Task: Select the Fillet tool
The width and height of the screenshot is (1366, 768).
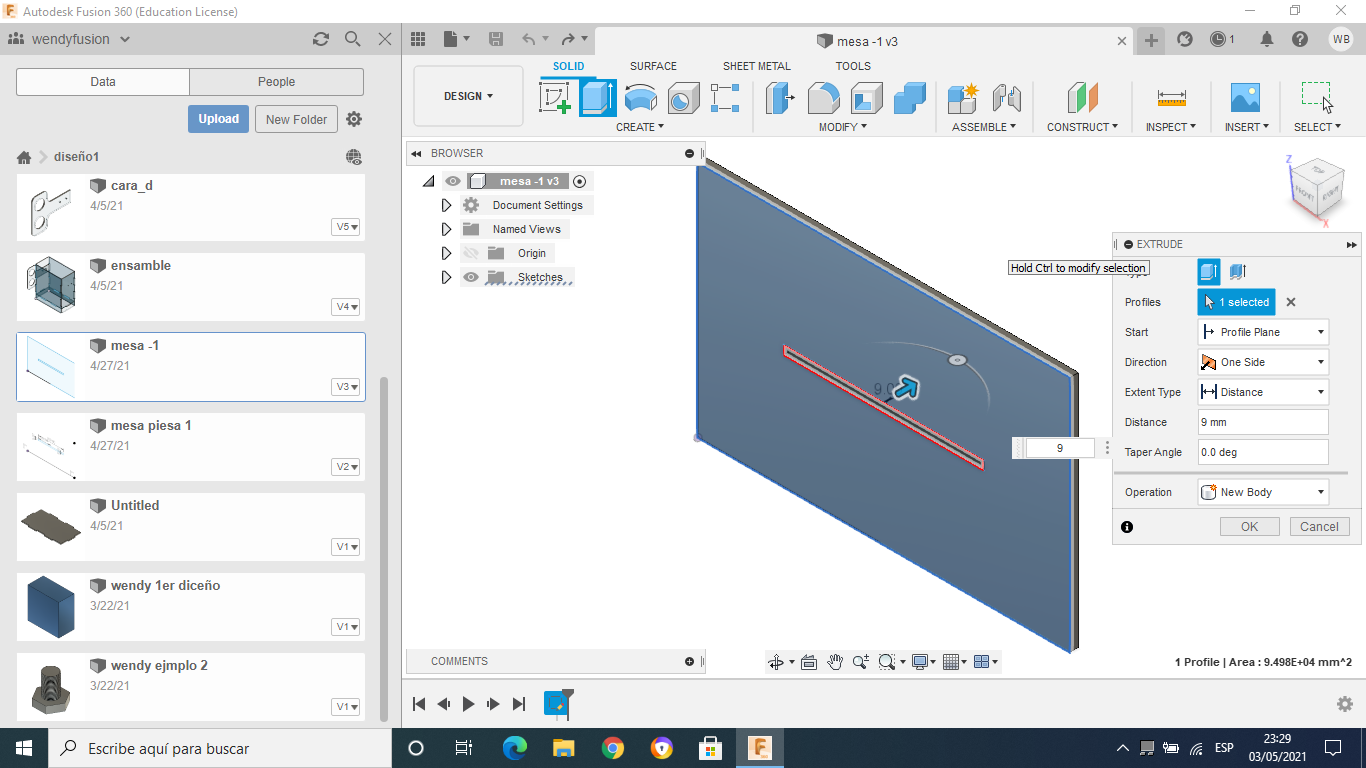Action: 823,98
